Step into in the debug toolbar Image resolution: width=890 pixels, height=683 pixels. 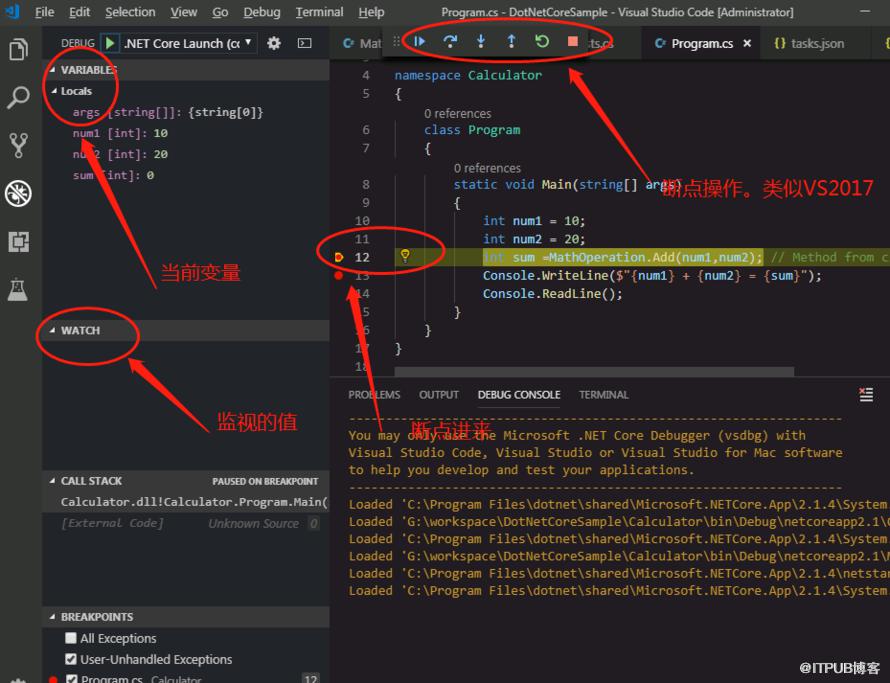point(481,41)
